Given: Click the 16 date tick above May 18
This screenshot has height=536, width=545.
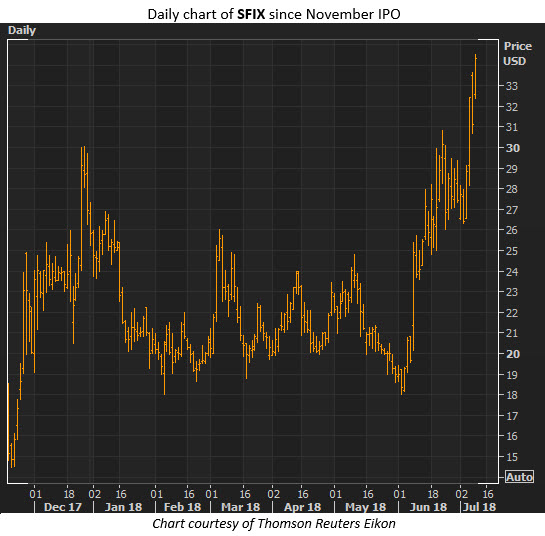Looking at the screenshot, I should click(x=368, y=494).
